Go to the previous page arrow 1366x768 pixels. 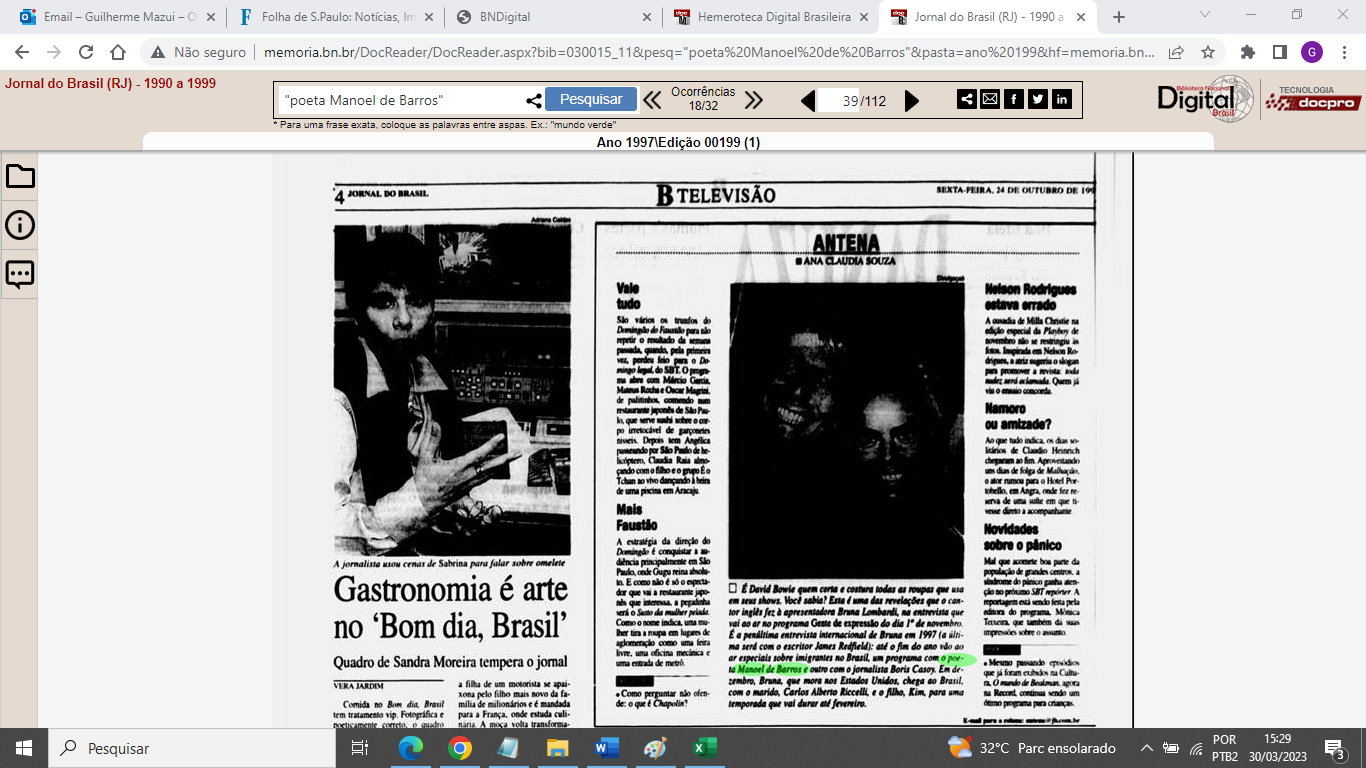pyautogui.click(x=808, y=100)
